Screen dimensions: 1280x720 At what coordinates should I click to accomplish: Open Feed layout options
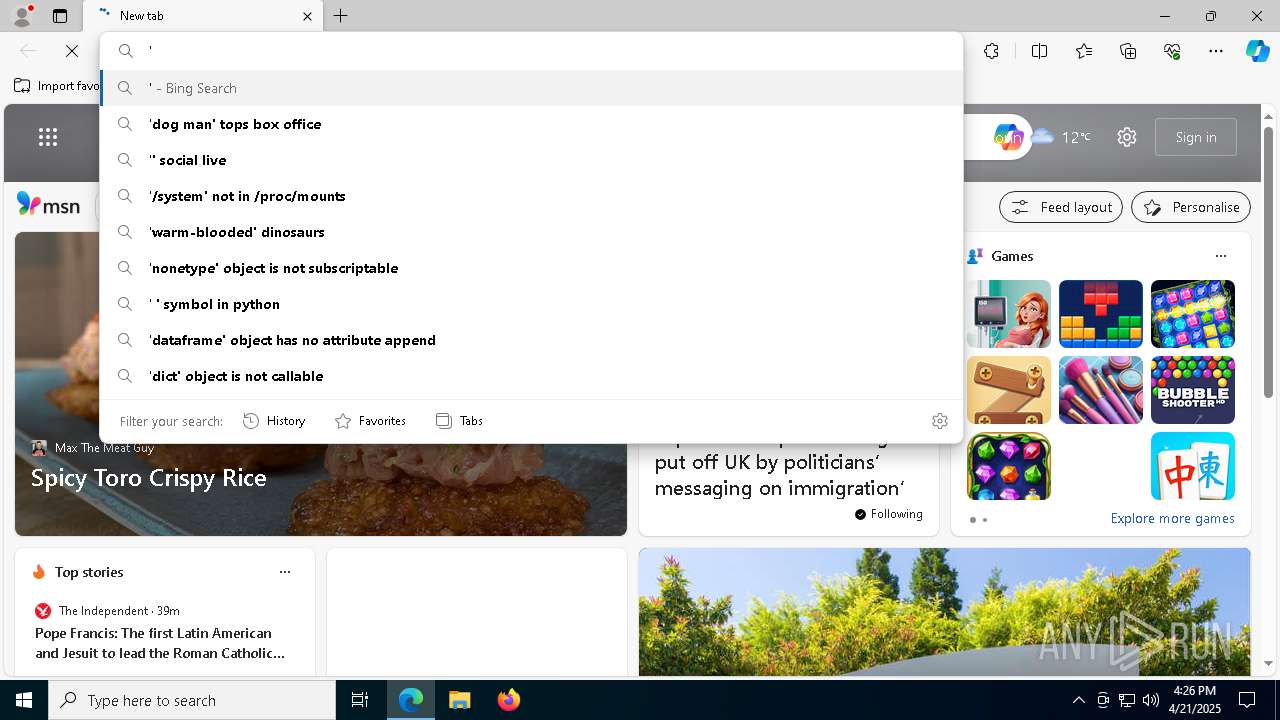click(x=1061, y=207)
